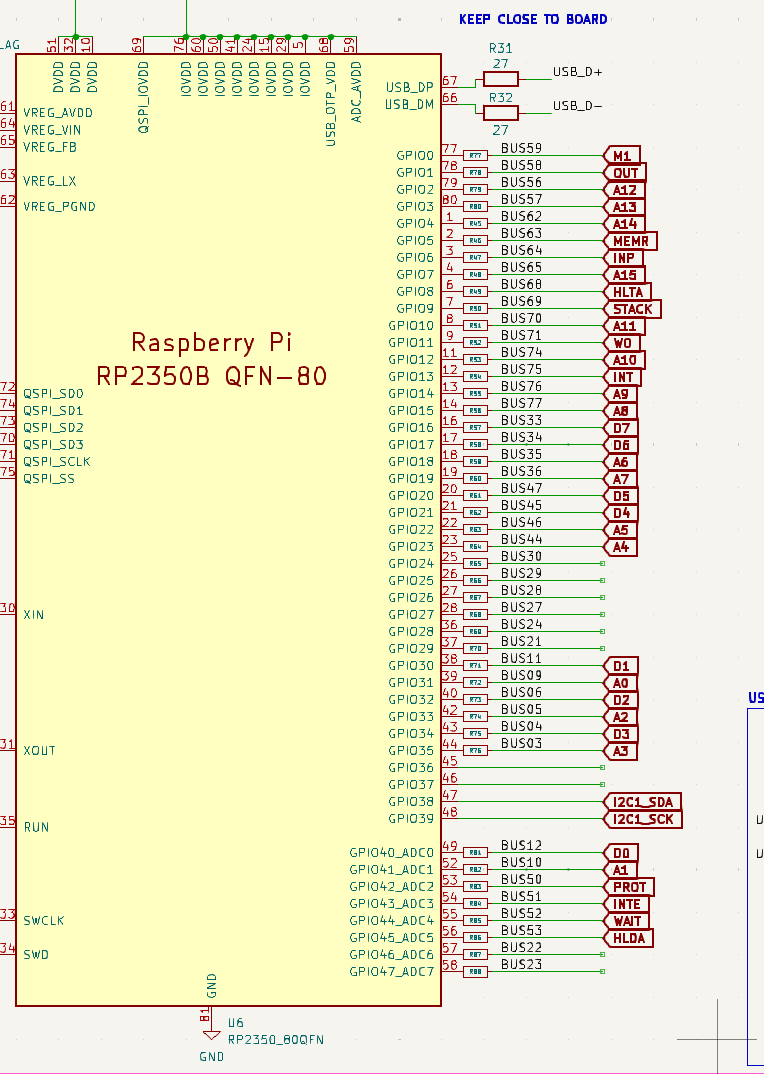Click the RP2350_80QFN value text
The height and width of the screenshot is (1074, 764).
275,1040
